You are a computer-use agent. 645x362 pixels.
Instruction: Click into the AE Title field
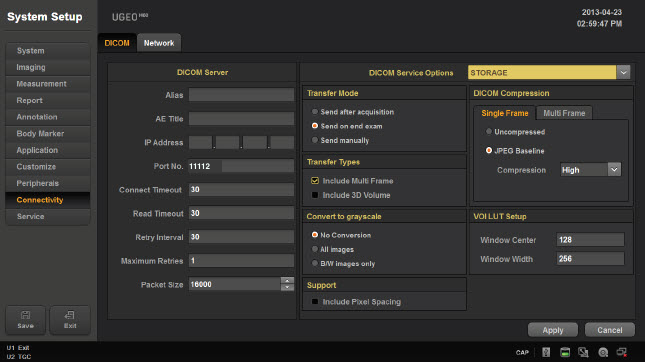[x=241, y=118]
